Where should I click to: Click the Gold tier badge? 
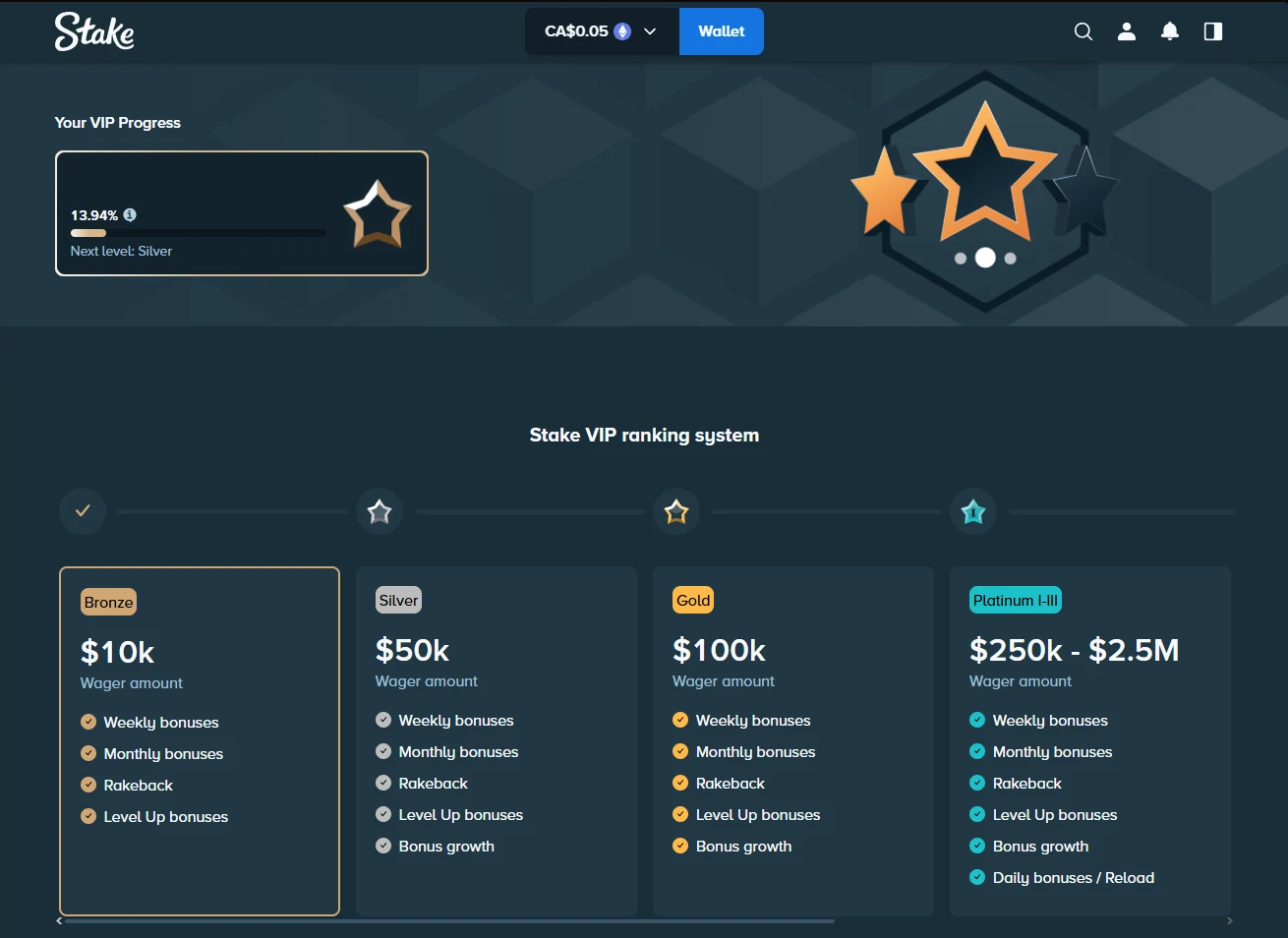(693, 600)
